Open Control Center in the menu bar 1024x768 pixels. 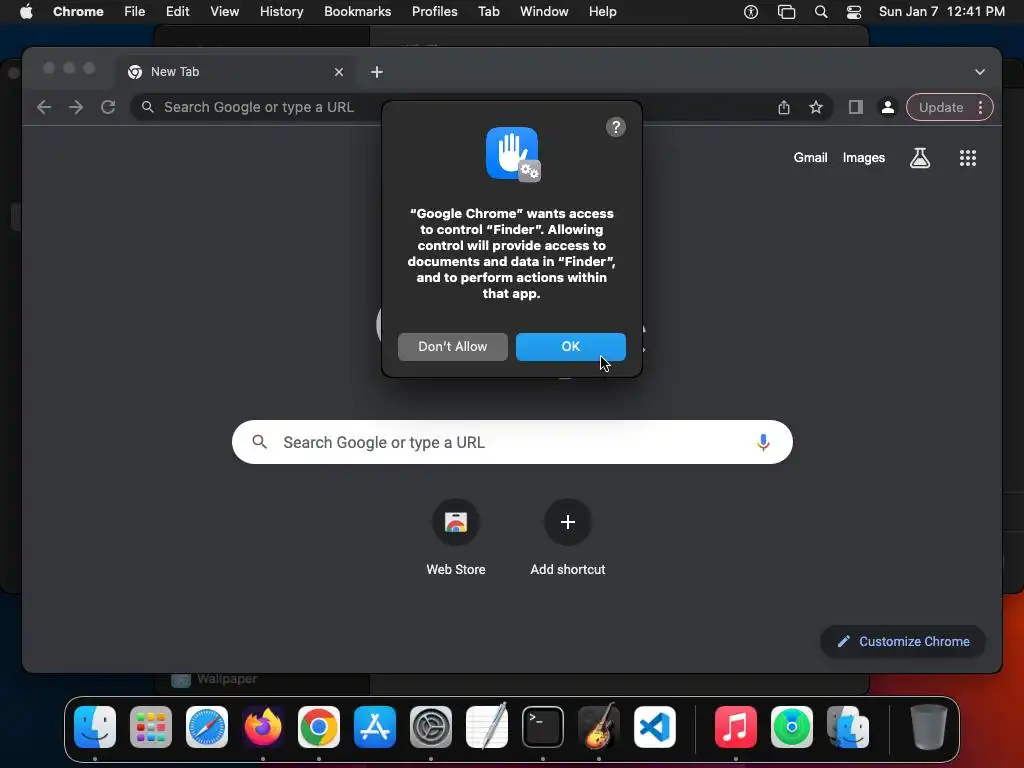[854, 11]
